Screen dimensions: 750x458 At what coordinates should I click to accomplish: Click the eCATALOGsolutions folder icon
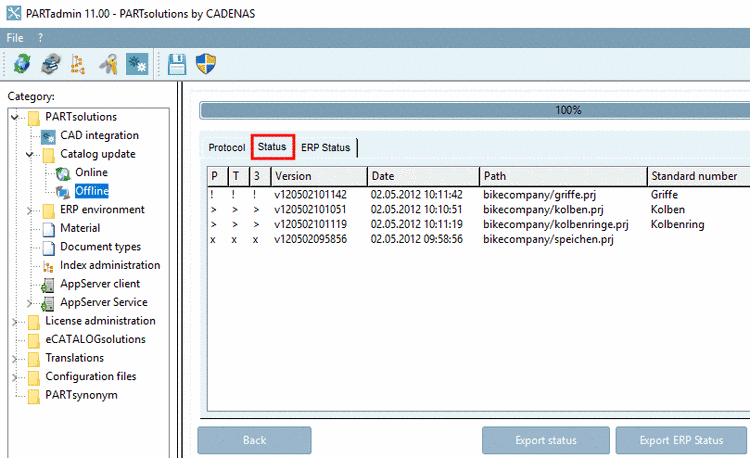pyautogui.click(x=33, y=341)
